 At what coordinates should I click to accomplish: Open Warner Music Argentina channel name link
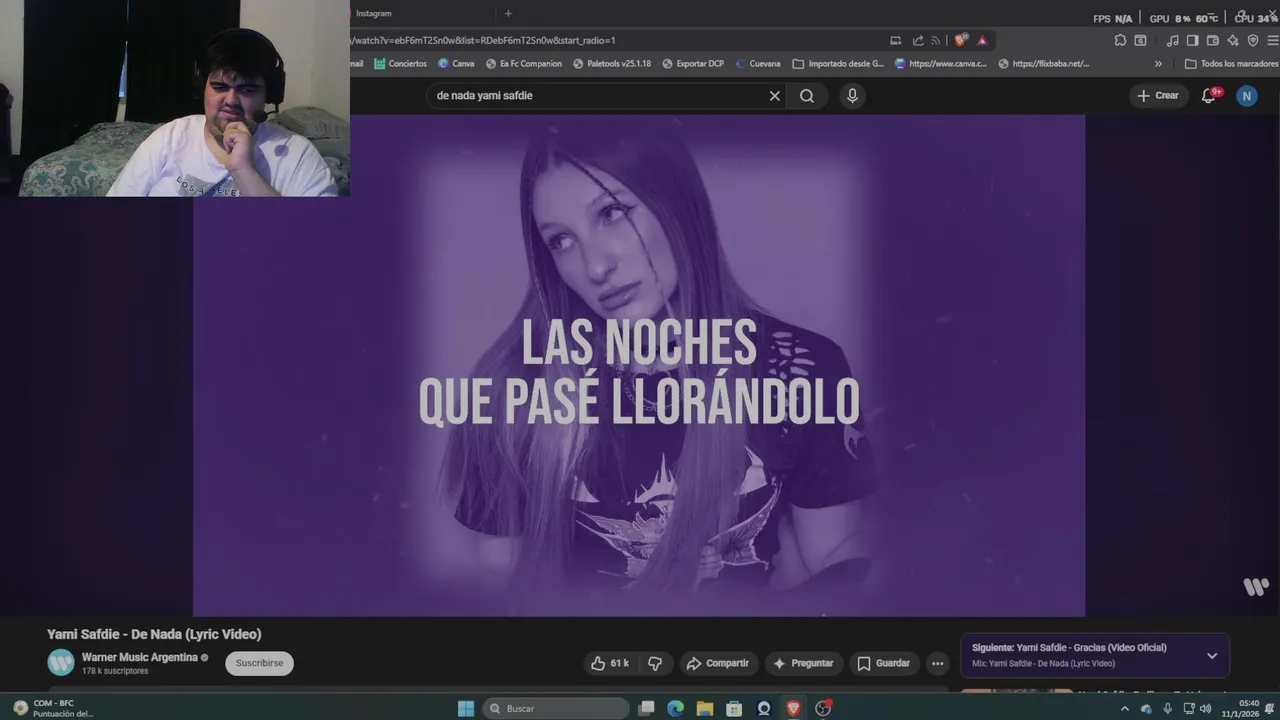click(140, 657)
